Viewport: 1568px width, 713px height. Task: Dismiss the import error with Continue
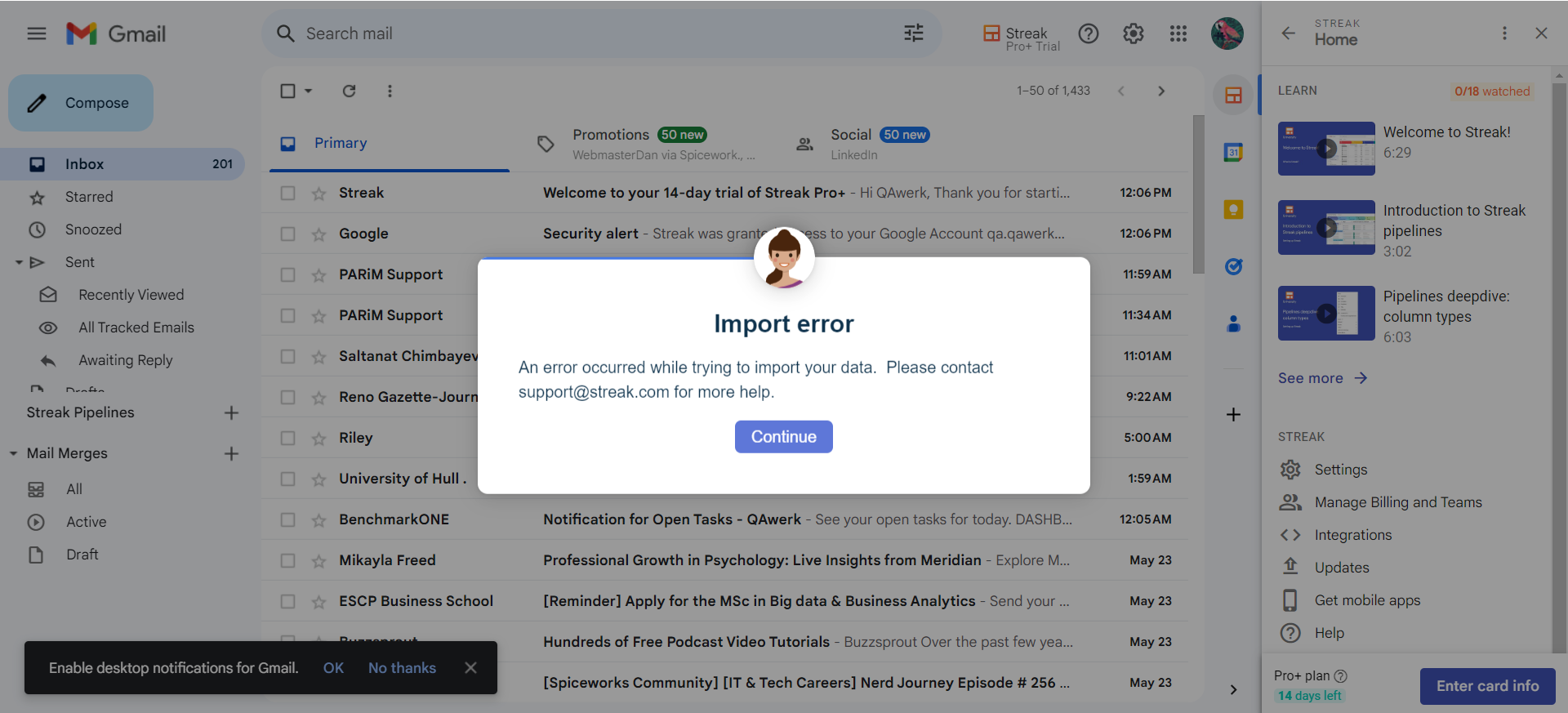click(783, 437)
